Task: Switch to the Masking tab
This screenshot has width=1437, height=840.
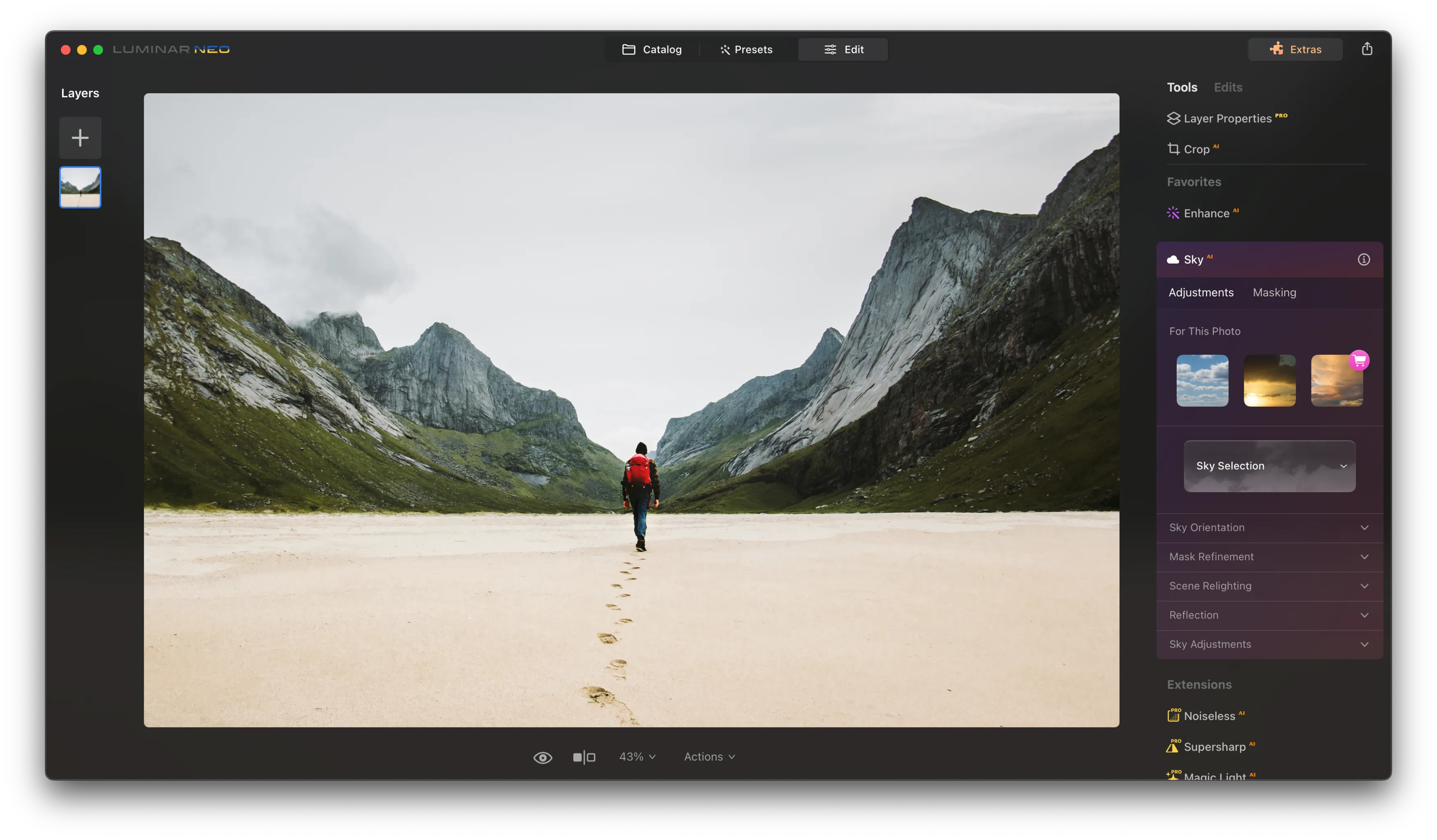Action: [x=1274, y=293]
